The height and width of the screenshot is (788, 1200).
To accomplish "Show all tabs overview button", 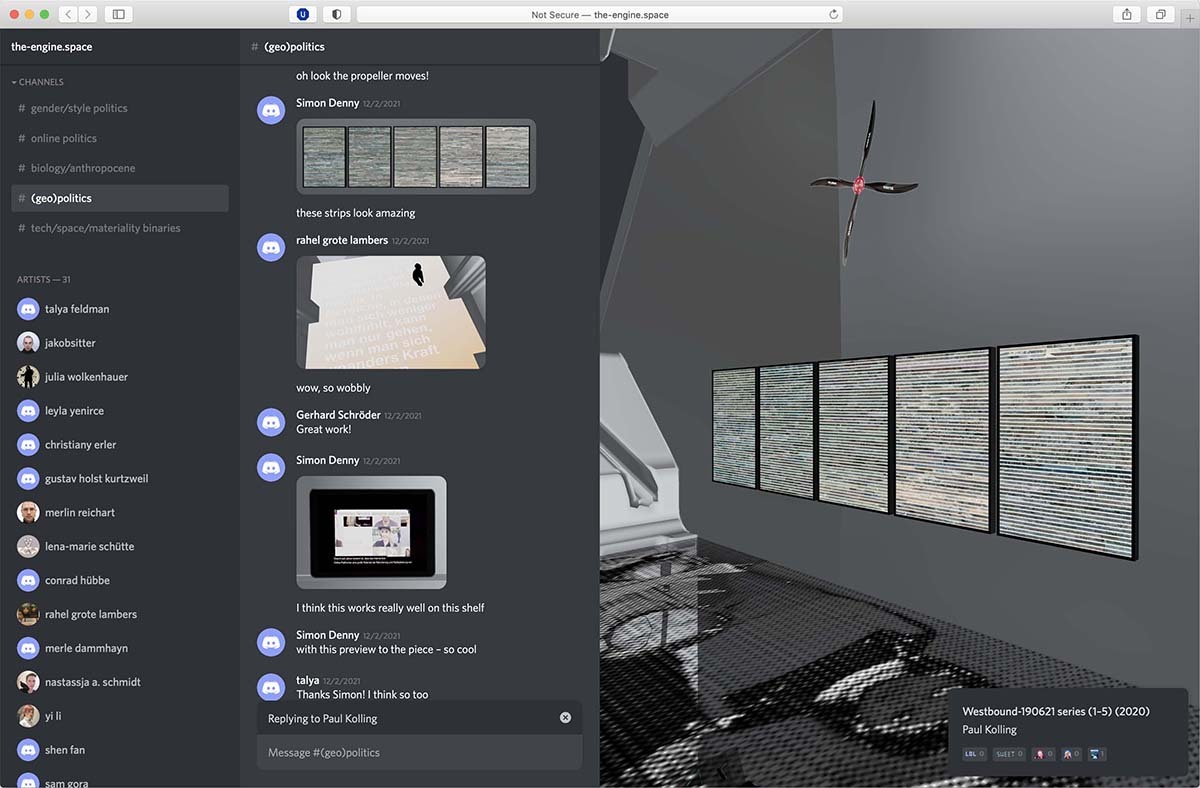I will tap(1161, 14).
